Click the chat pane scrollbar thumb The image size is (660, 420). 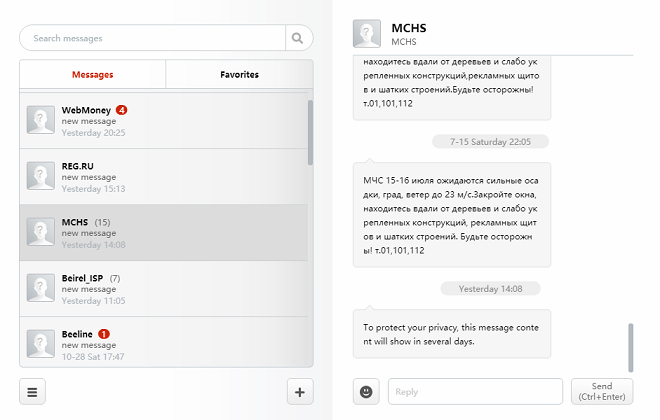[631, 348]
